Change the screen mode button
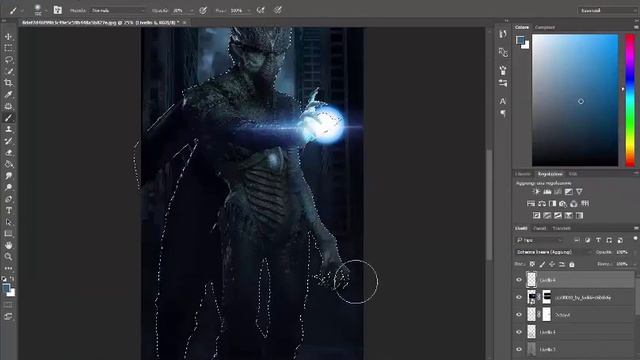Image resolution: width=640 pixels, height=360 pixels. click(8, 316)
